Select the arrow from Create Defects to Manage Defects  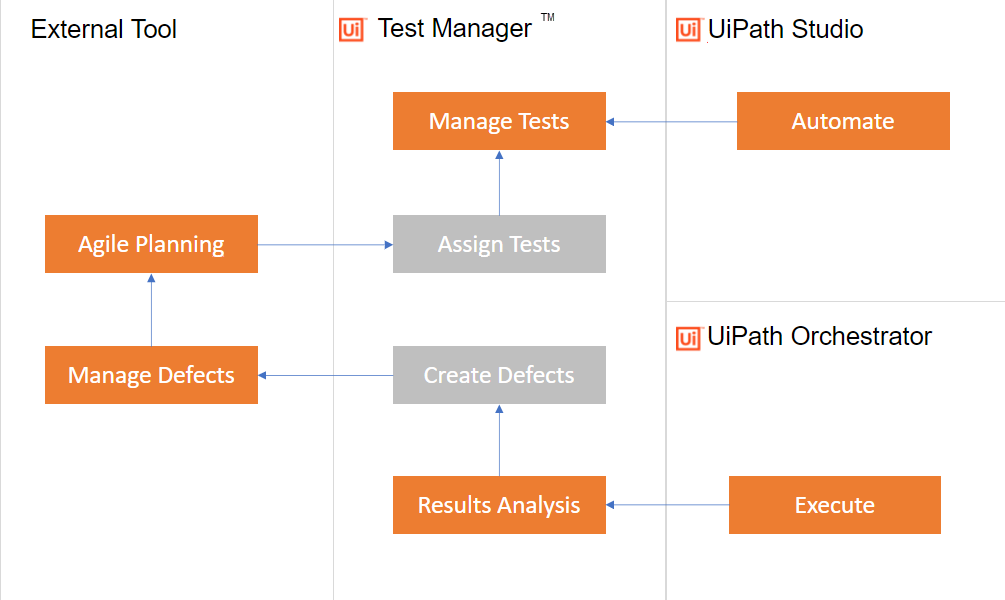[325, 376]
